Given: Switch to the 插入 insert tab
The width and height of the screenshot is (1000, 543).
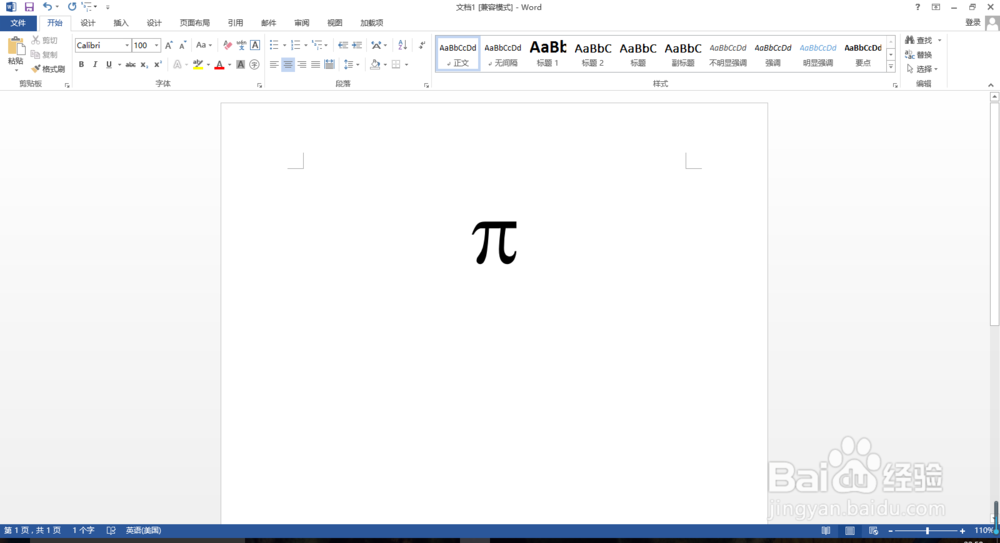Looking at the screenshot, I should click(x=121, y=23).
